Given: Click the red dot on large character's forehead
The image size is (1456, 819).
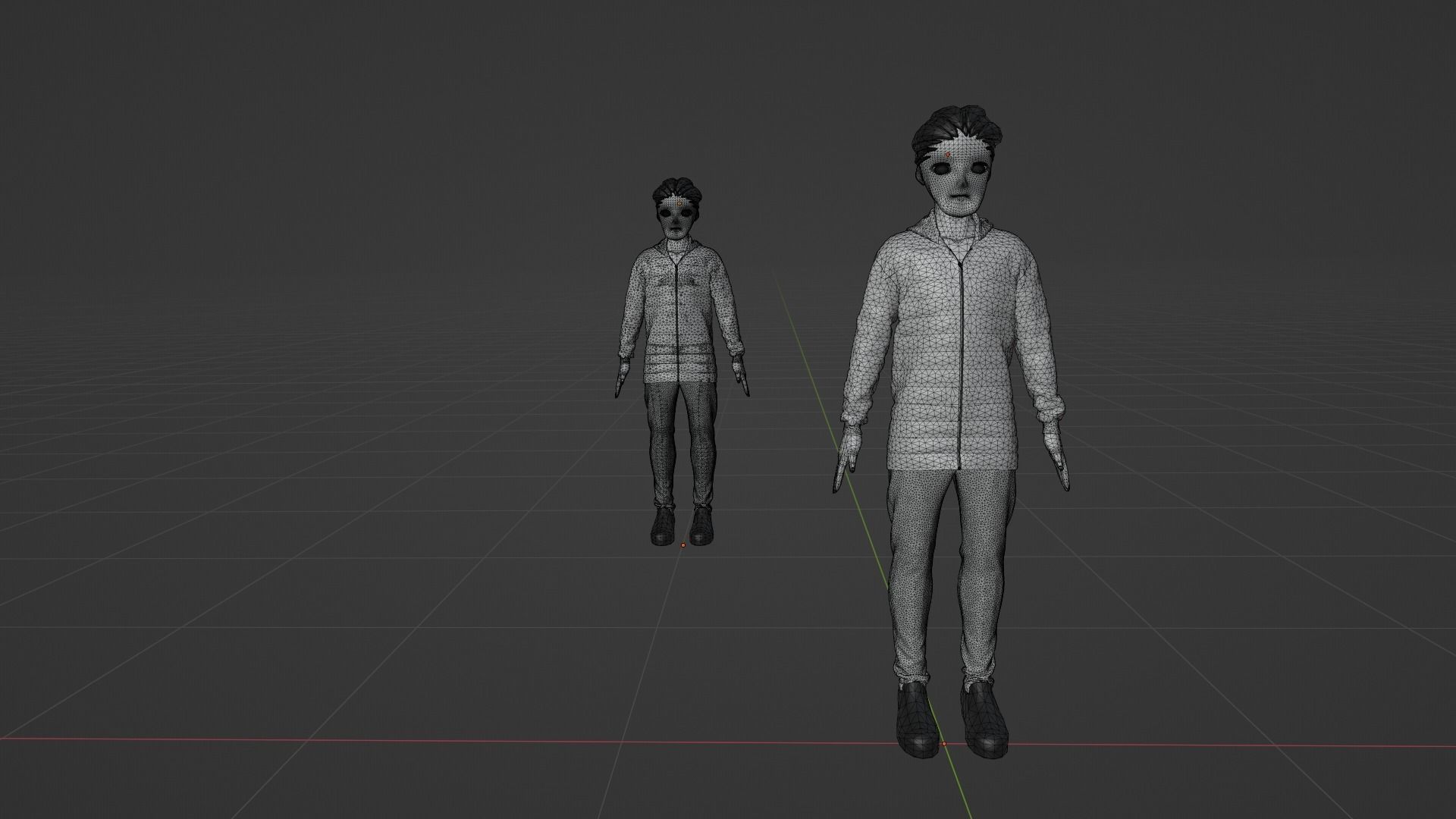Looking at the screenshot, I should [x=948, y=154].
